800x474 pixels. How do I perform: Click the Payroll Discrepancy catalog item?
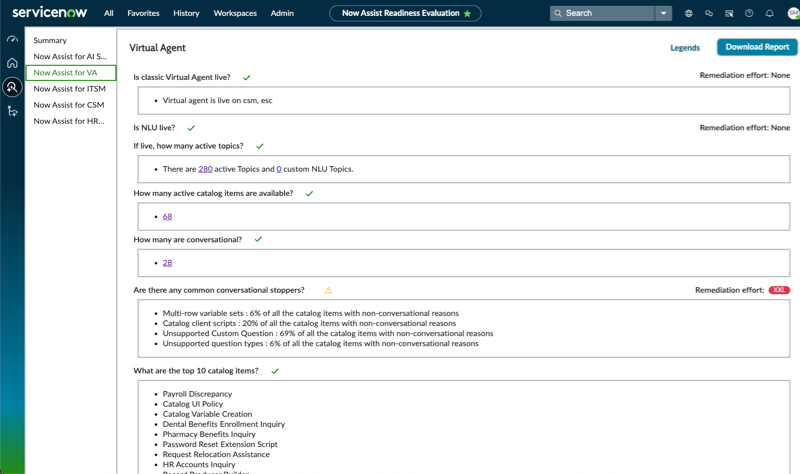197,394
